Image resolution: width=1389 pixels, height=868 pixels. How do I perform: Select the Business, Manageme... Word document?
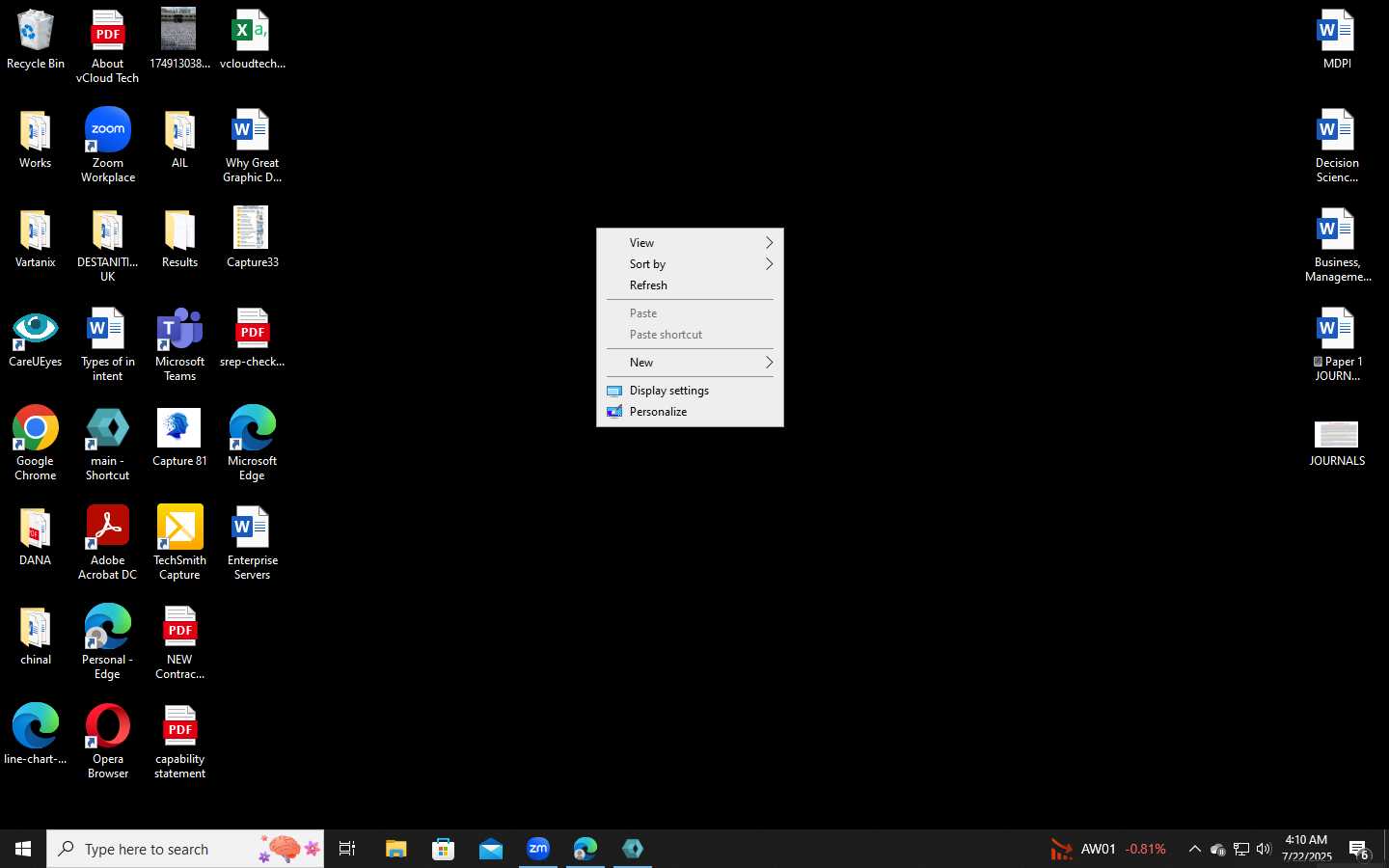1338,246
